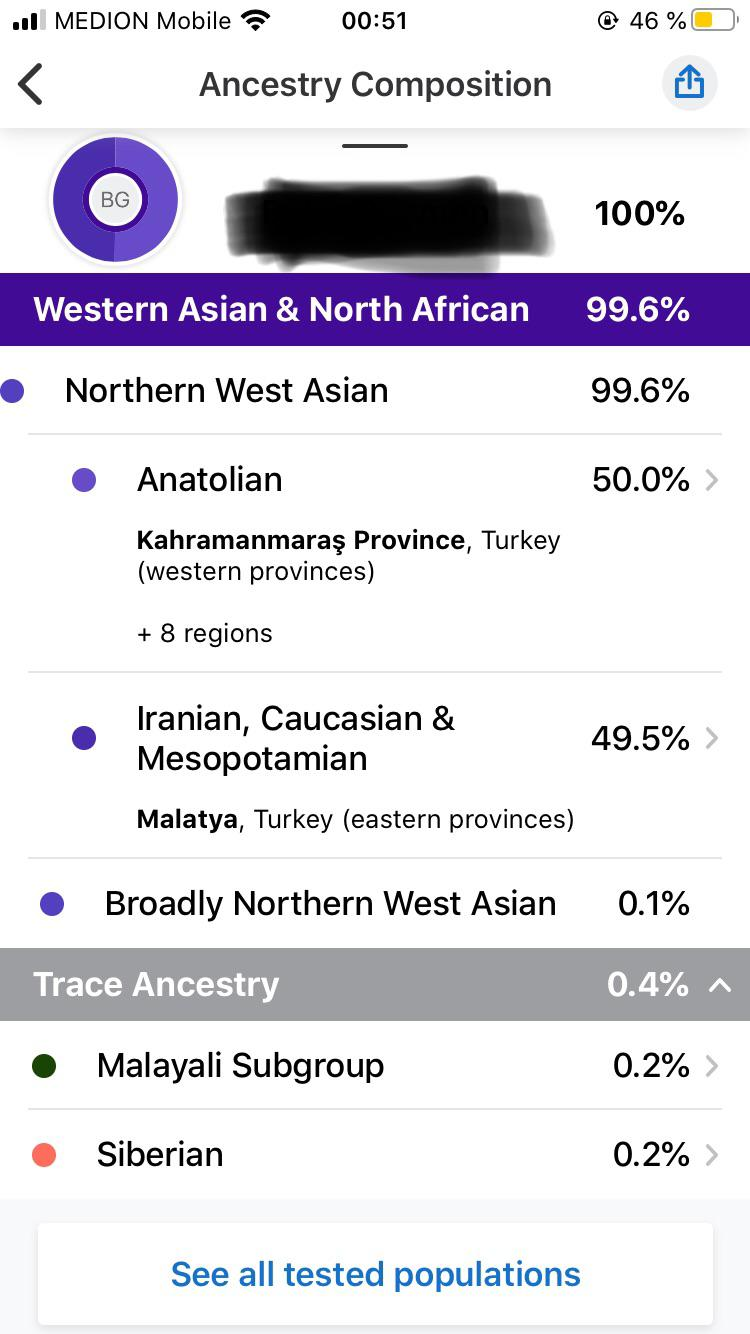750x1334 pixels.
Task: Tap the + 8 regions link
Action: click(205, 633)
